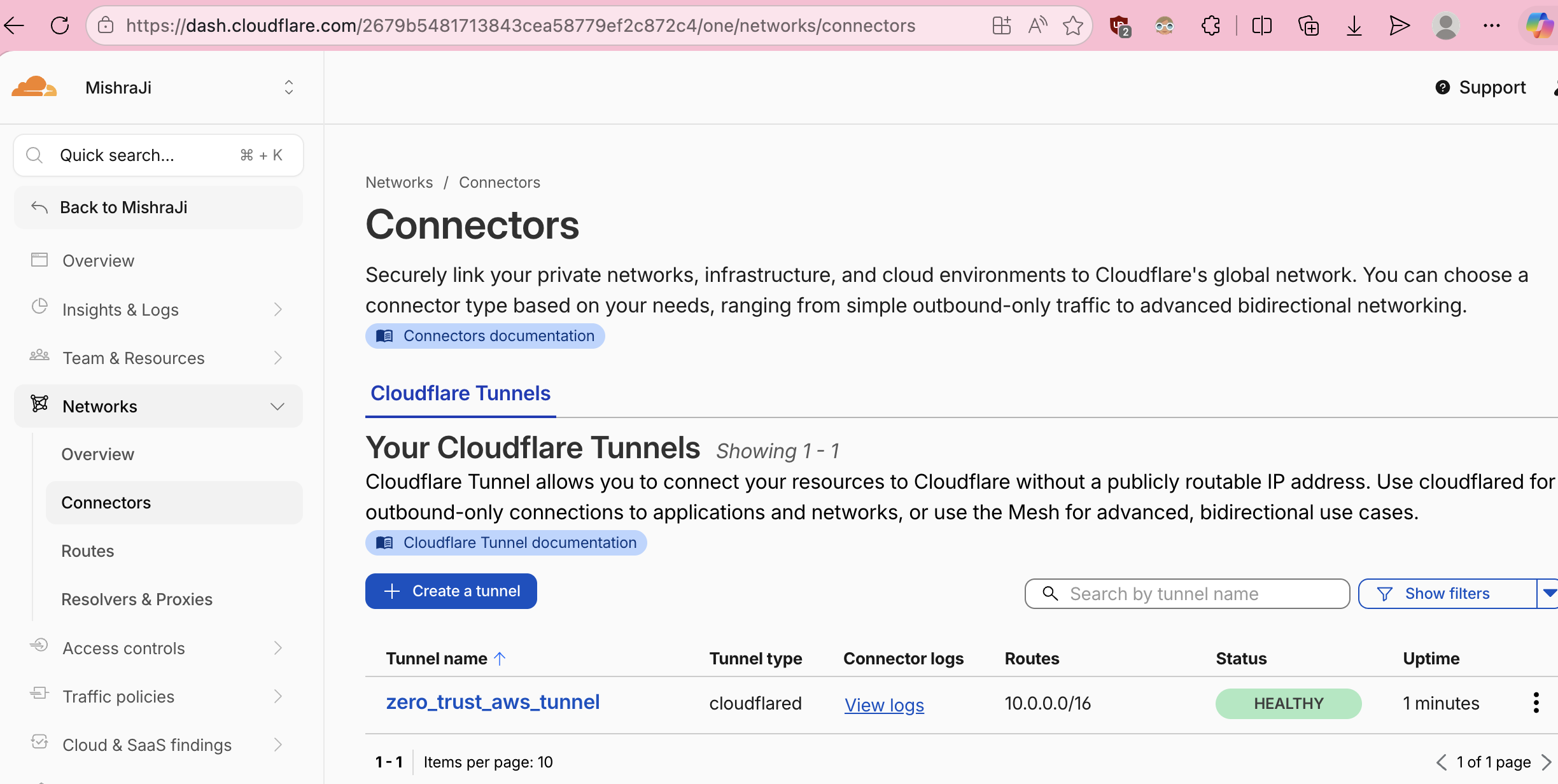
Task: Open the uBlock shield extension icon
Action: pos(1119,26)
